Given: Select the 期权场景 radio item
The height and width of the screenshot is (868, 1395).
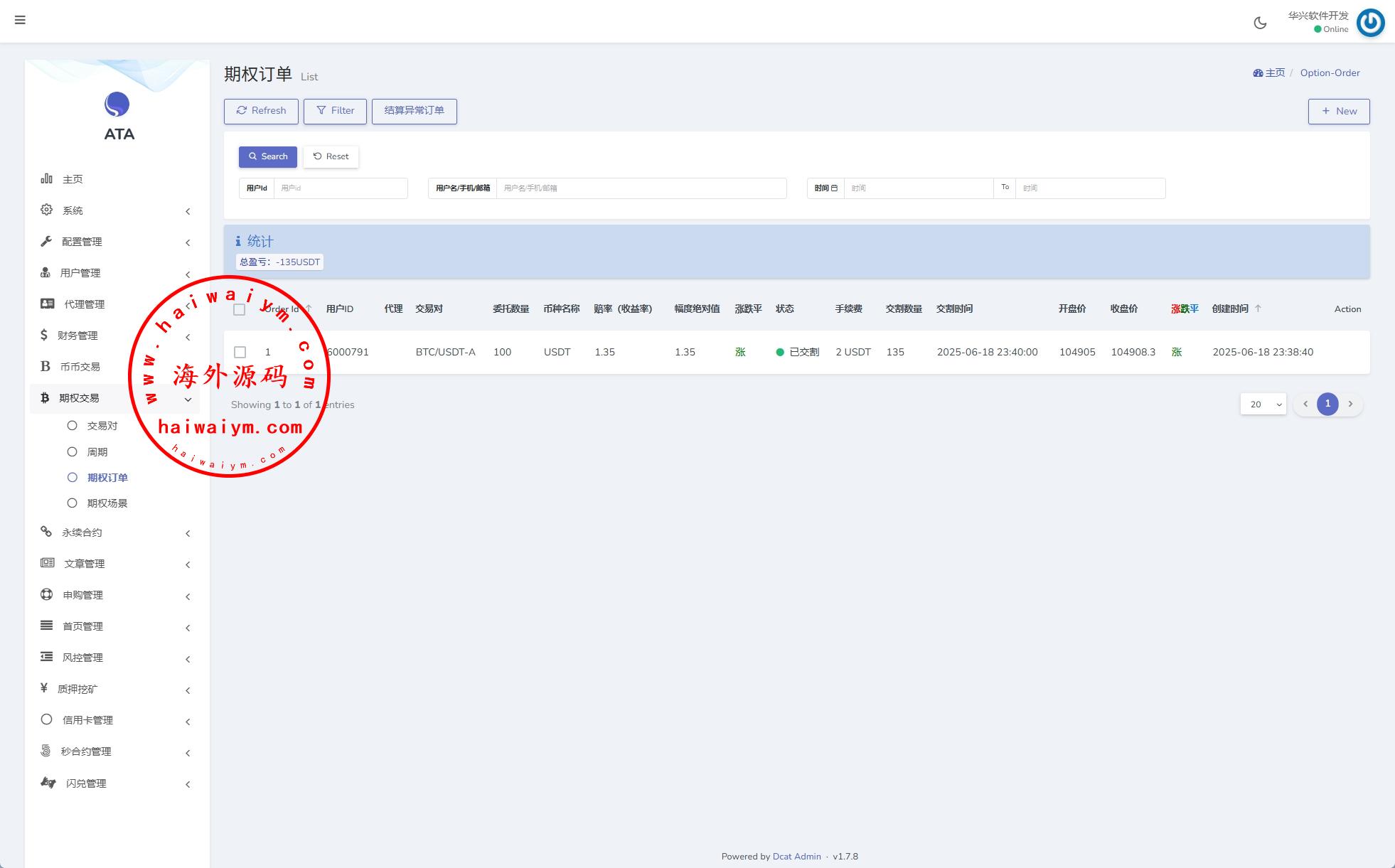Looking at the screenshot, I should (x=72, y=503).
